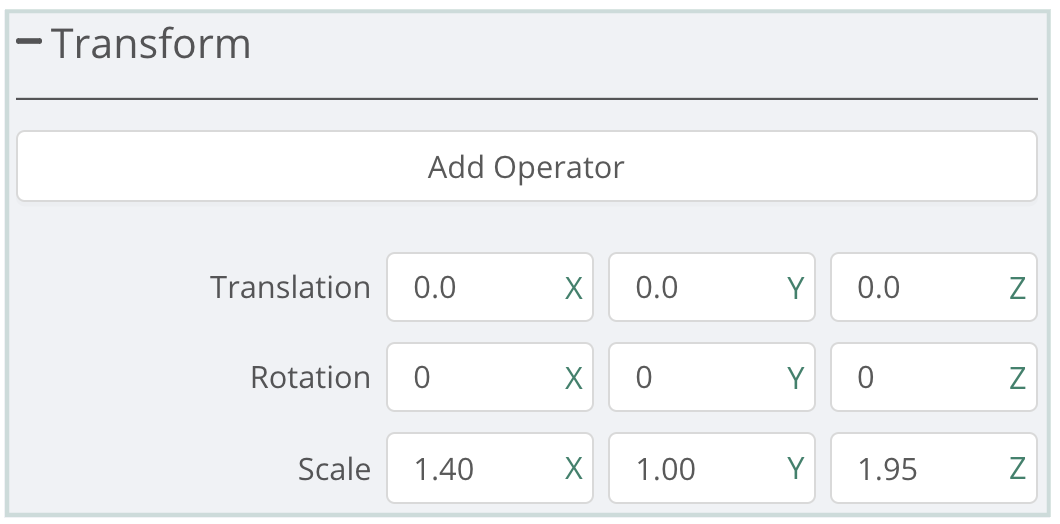Click the Scale Z field showing 1.95
The image size is (1060, 524).
tap(919, 468)
